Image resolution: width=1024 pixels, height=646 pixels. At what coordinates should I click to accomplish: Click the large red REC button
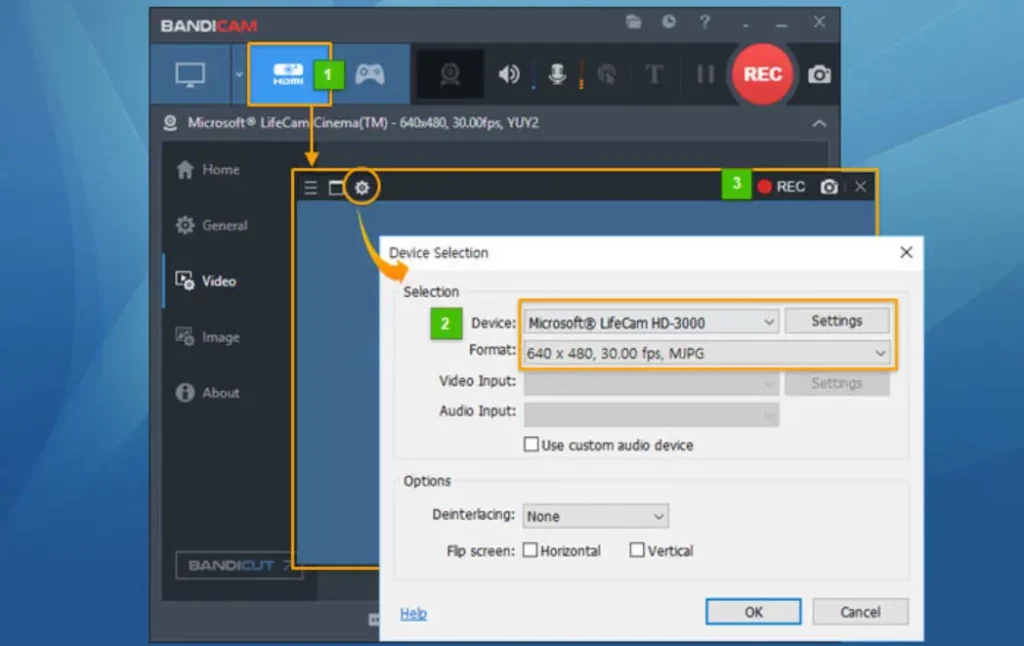pos(762,74)
